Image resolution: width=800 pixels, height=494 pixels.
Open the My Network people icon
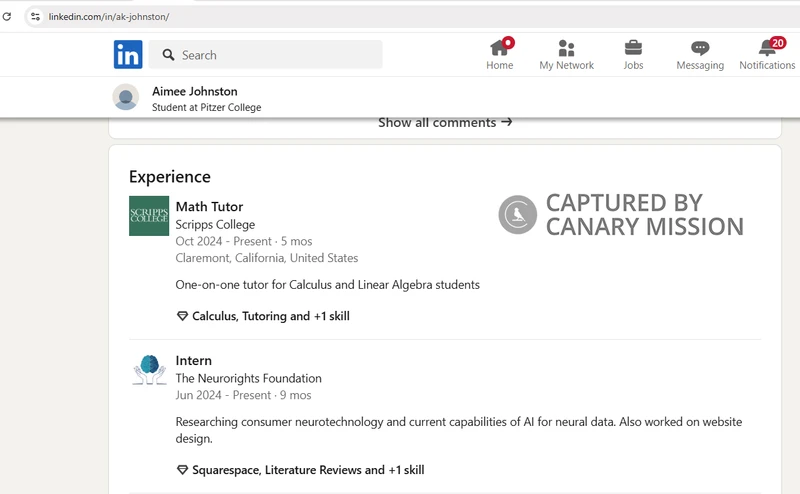pos(566,48)
